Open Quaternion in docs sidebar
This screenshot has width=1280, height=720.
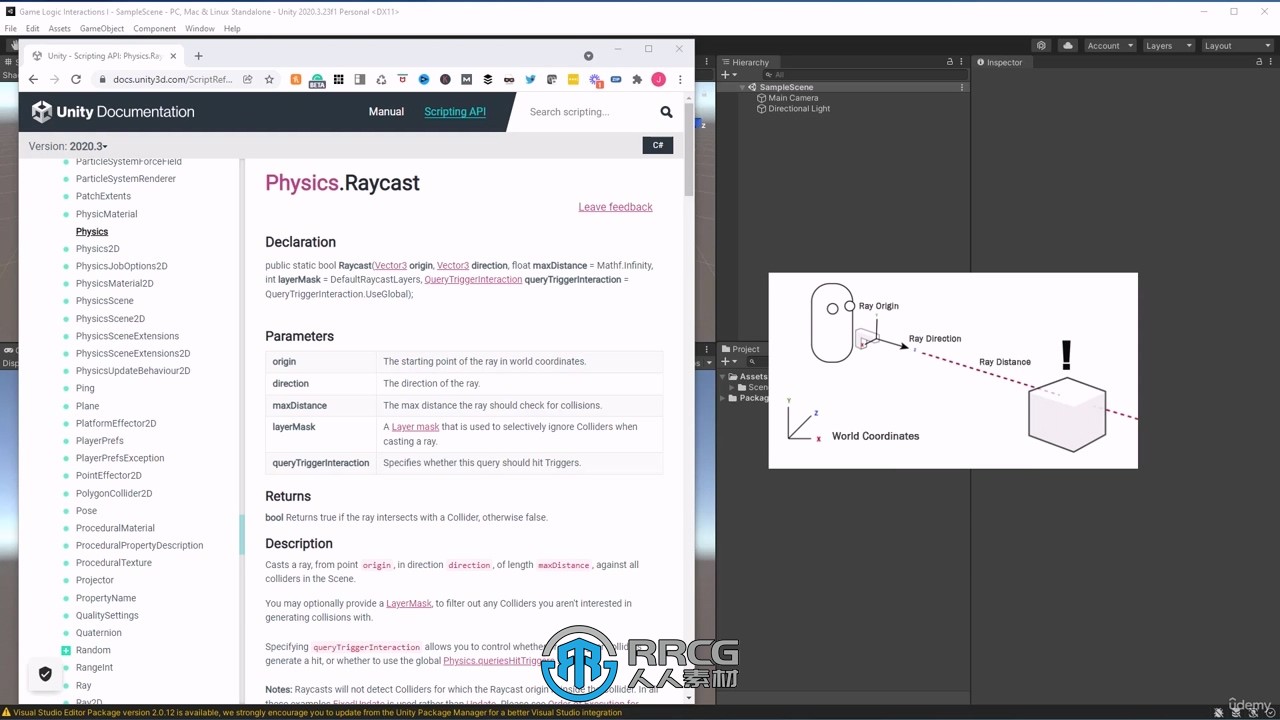tap(98, 633)
